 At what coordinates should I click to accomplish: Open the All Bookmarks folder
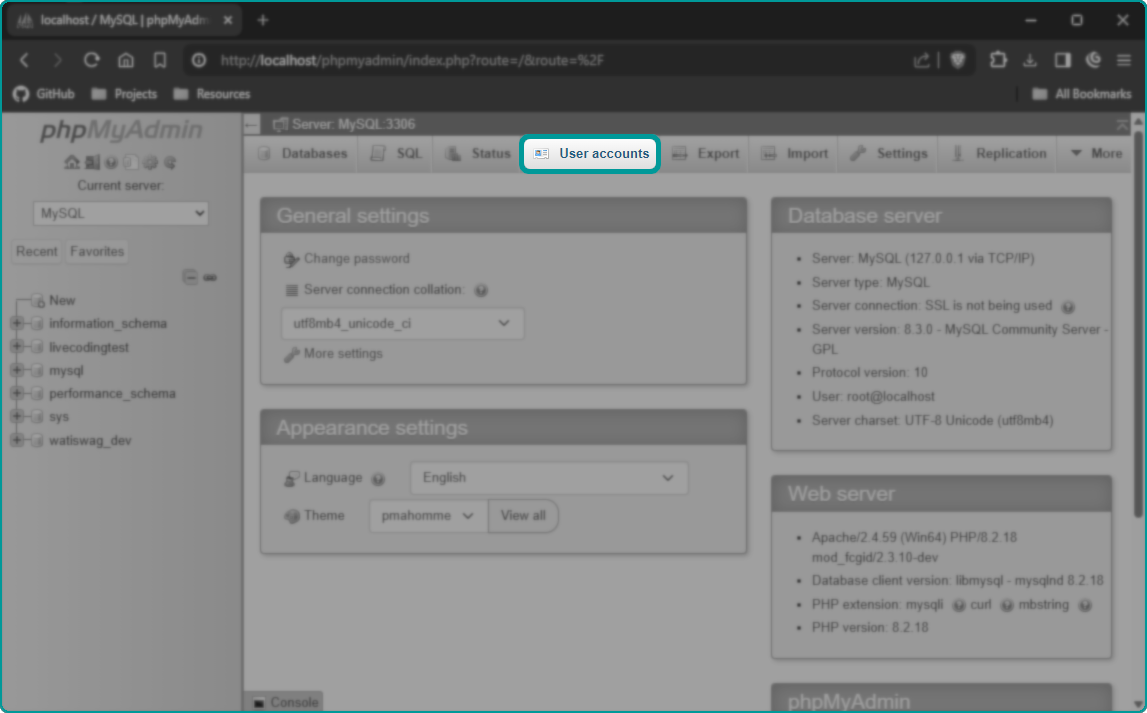(x=1081, y=94)
